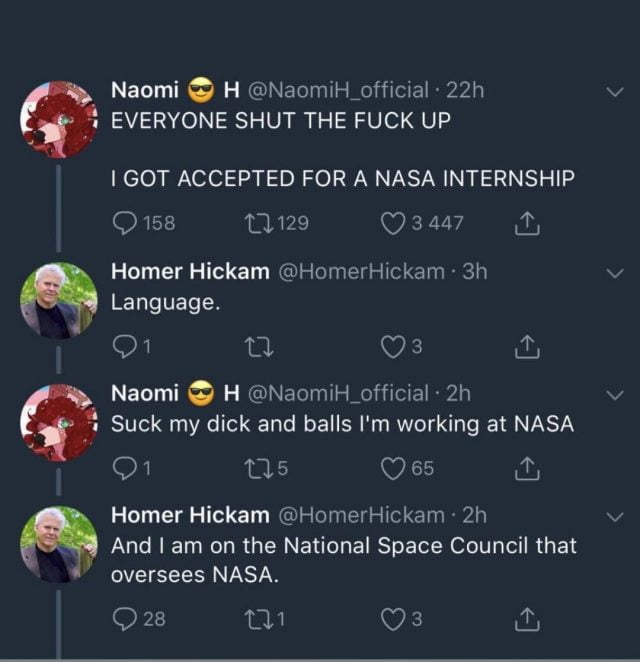The width and height of the screenshot is (640, 662).
Task: Open chevron menu on the "working at NASA" tweet
Action: coord(614,394)
